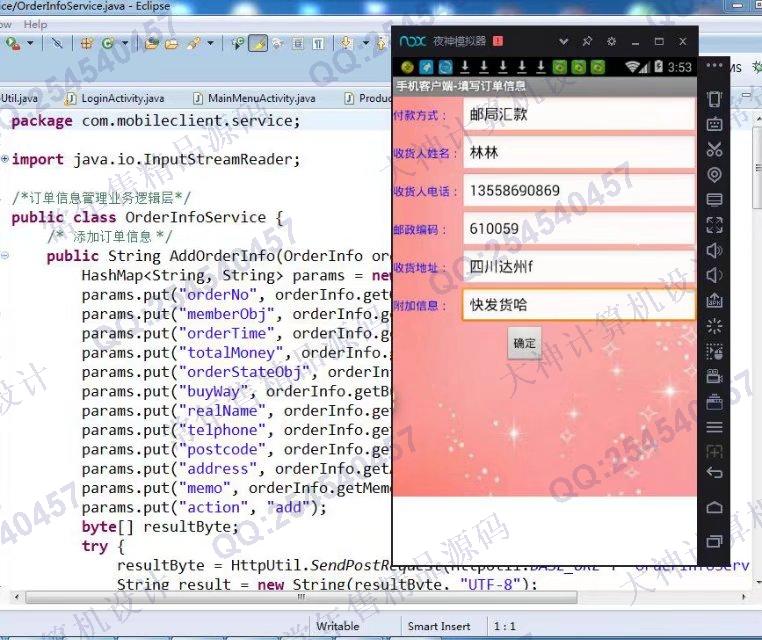Screen dimensions: 762x640
Task: Expand the folded import statements
Action: (x=5, y=158)
